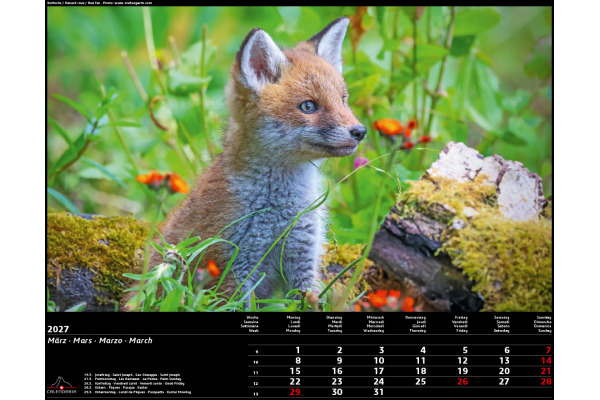Click the Tuesday column header
Screen dimensions: 600x400
coord(334,324)
